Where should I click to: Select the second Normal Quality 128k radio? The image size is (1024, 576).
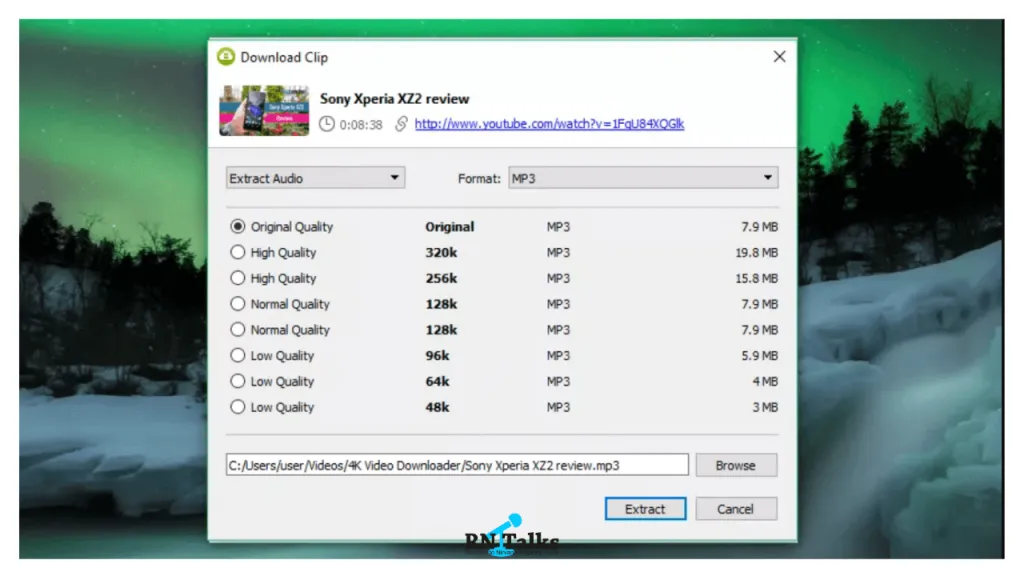tap(238, 330)
